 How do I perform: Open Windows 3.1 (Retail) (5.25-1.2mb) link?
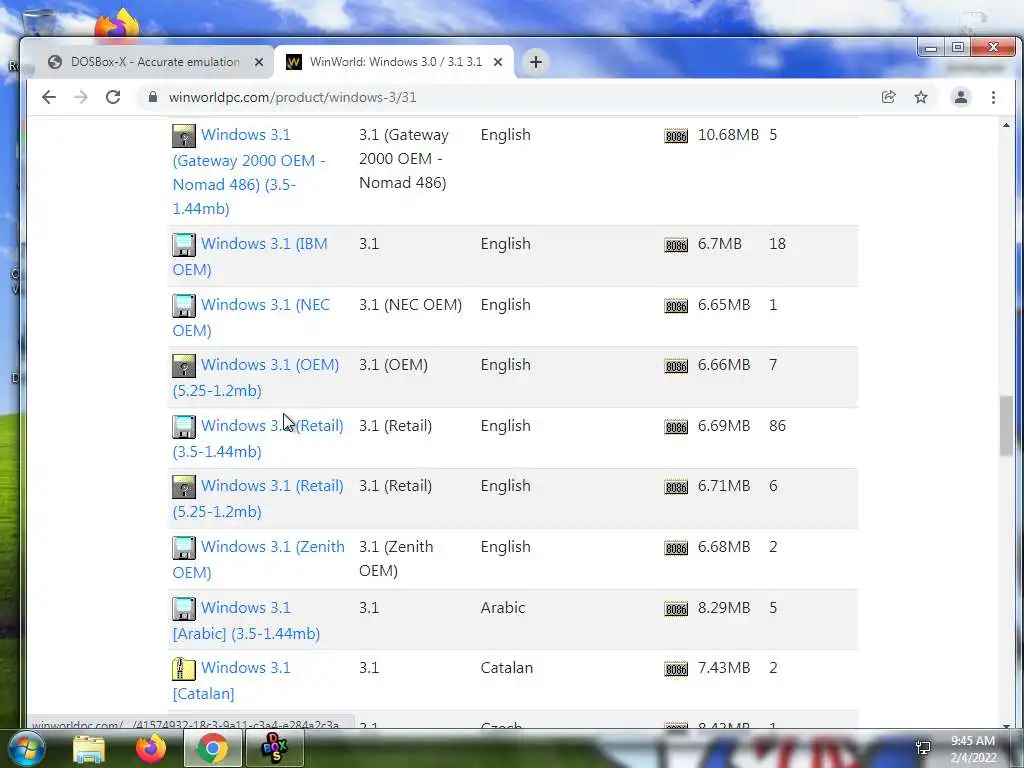pos(258,498)
